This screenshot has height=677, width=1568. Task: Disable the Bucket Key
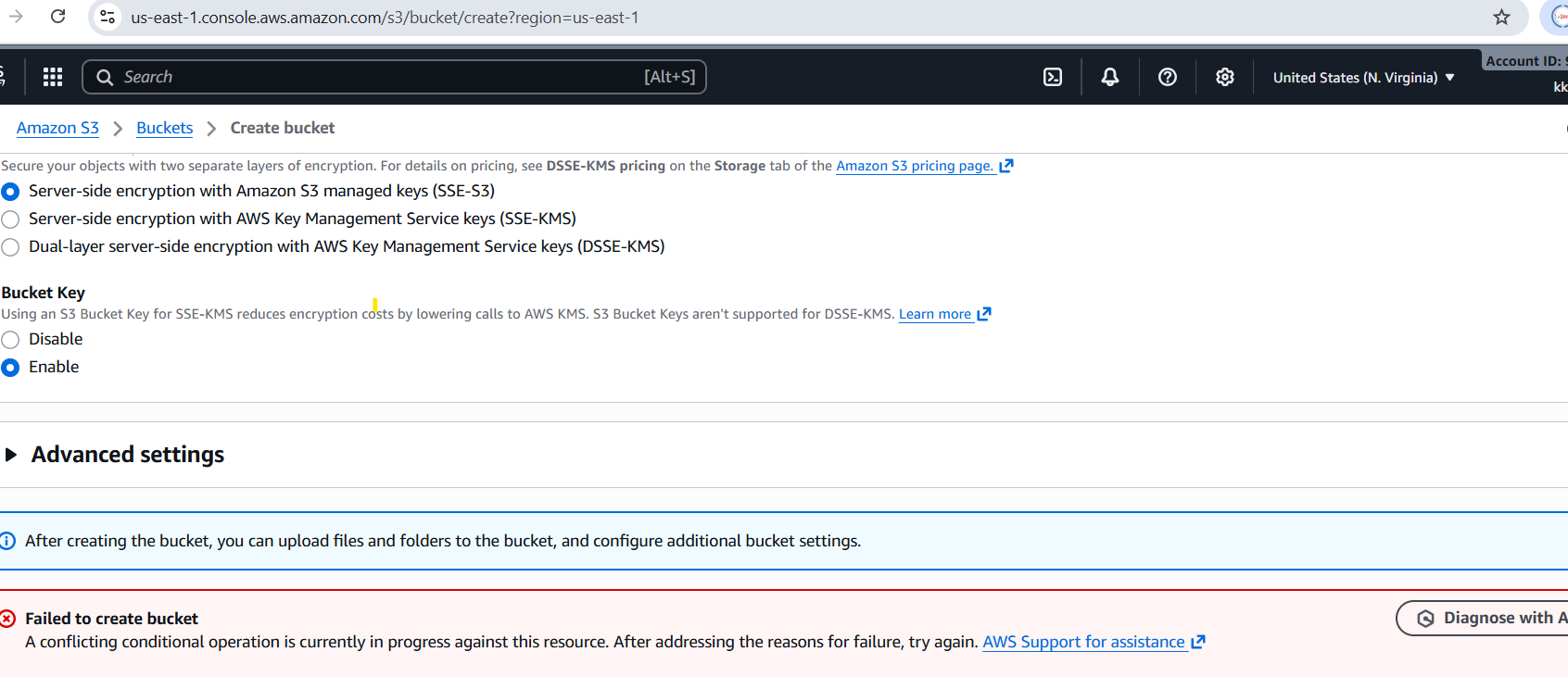coord(10,340)
